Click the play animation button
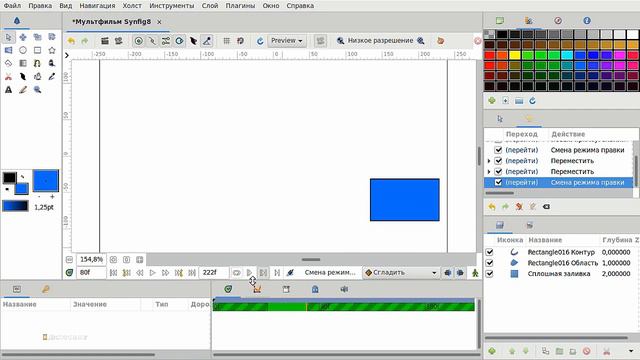This screenshot has width=640, height=360. coord(153,273)
